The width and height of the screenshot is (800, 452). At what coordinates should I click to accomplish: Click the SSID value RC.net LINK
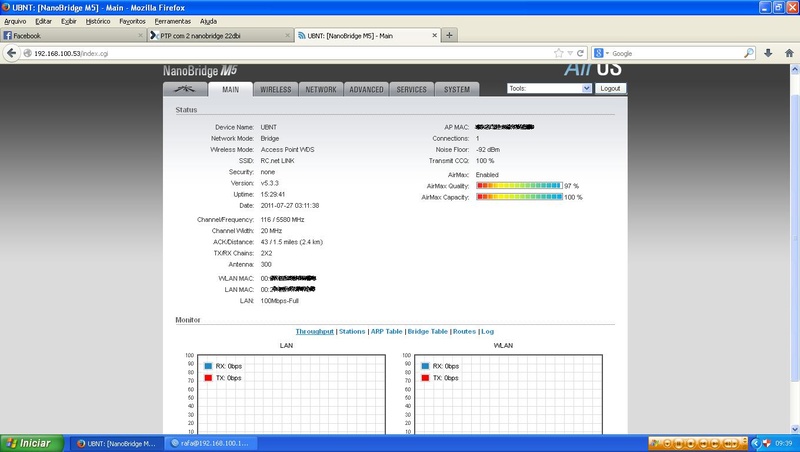click(x=278, y=161)
